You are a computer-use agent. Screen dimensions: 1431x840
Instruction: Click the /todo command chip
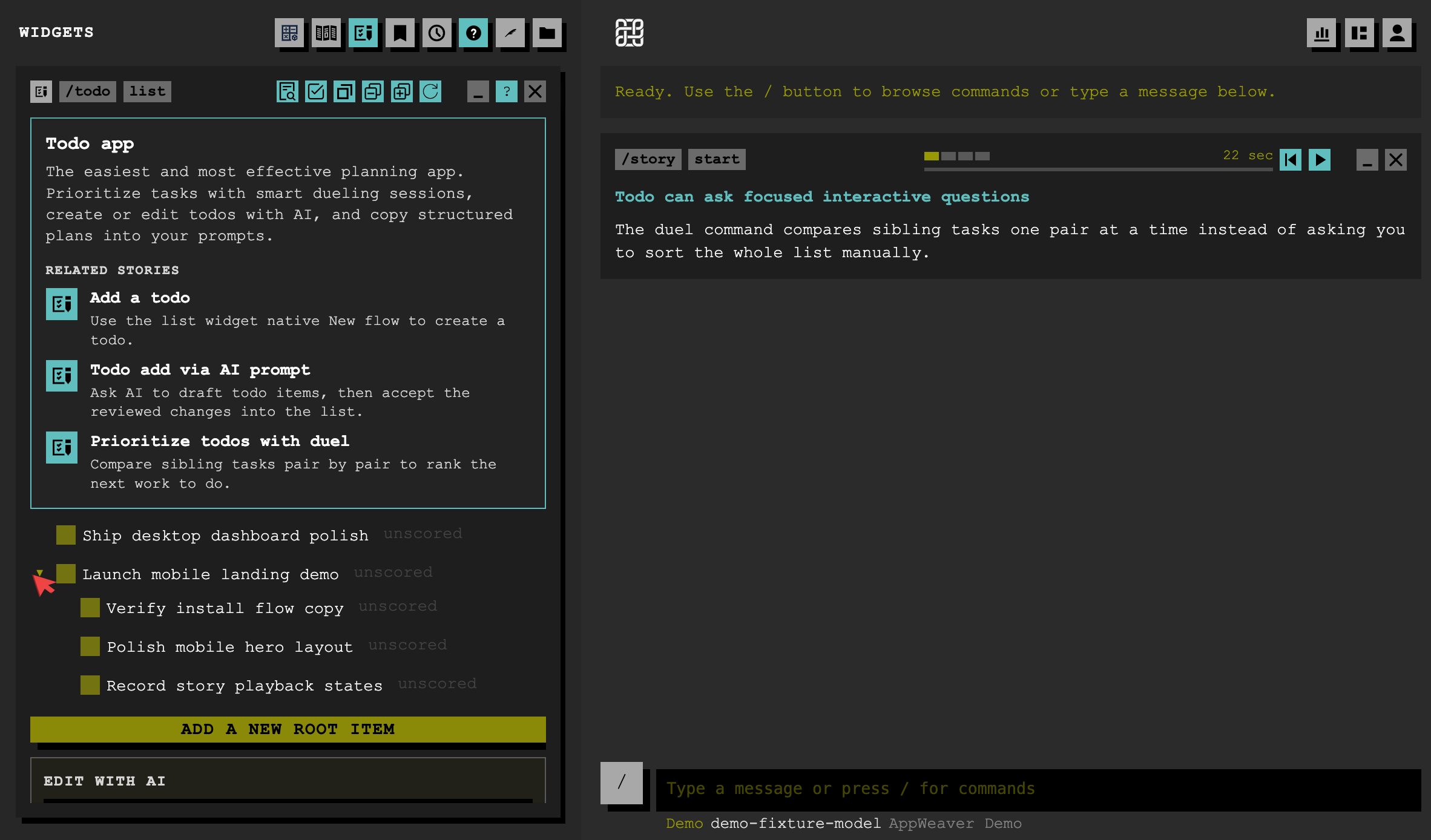coord(88,91)
